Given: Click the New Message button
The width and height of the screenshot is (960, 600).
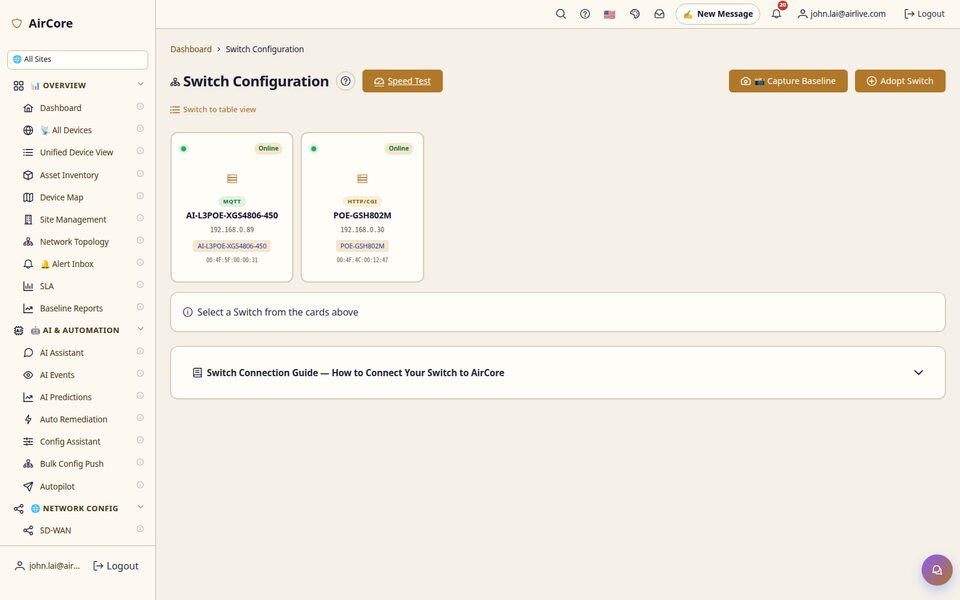Looking at the screenshot, I should pos(718,13).
